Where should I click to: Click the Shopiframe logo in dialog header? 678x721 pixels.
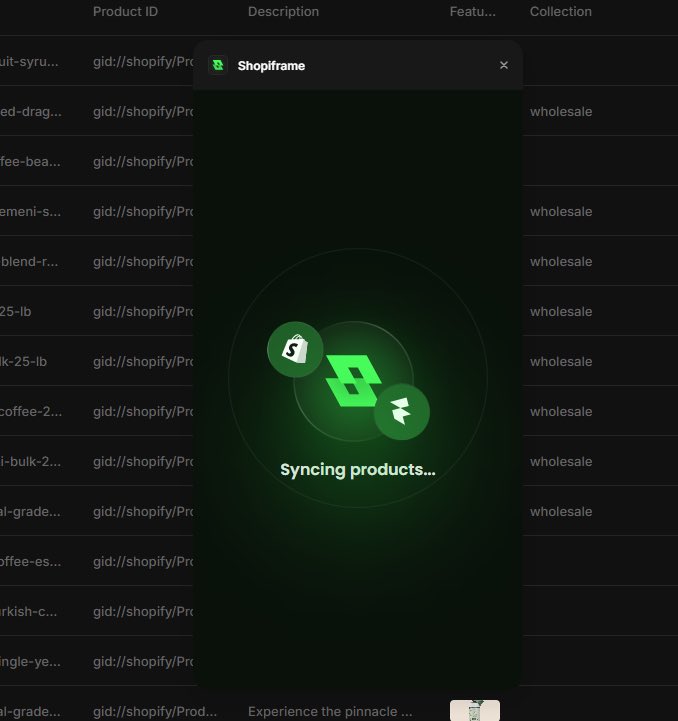pos(218,65)
